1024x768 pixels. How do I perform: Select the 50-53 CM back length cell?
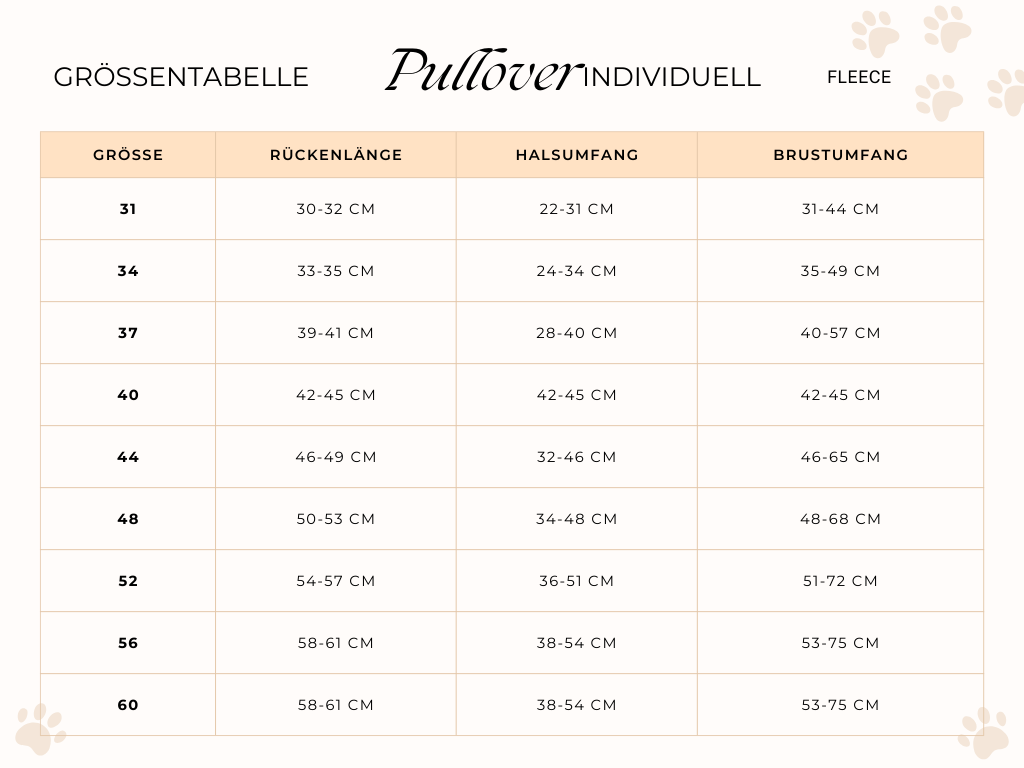(x=336, y=519)
